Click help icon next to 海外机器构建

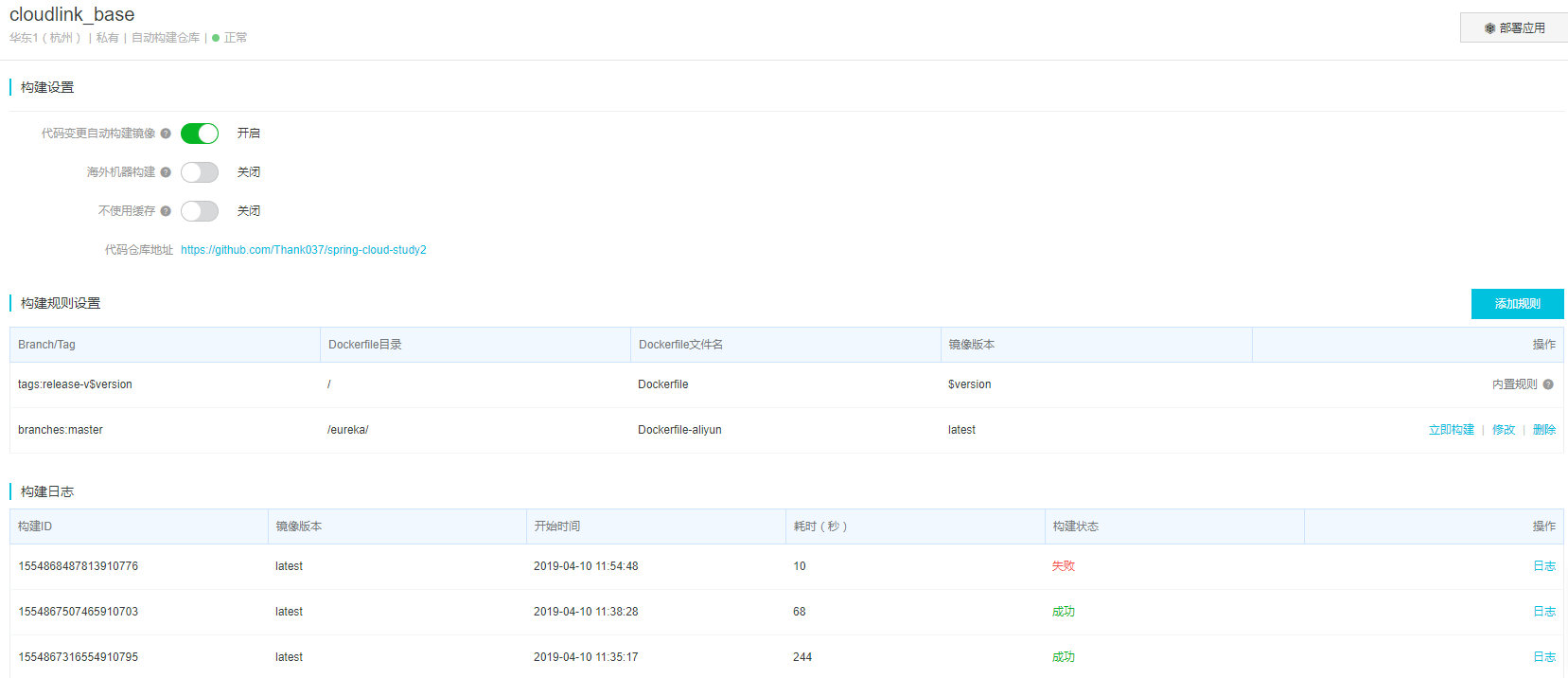[166, 172]
